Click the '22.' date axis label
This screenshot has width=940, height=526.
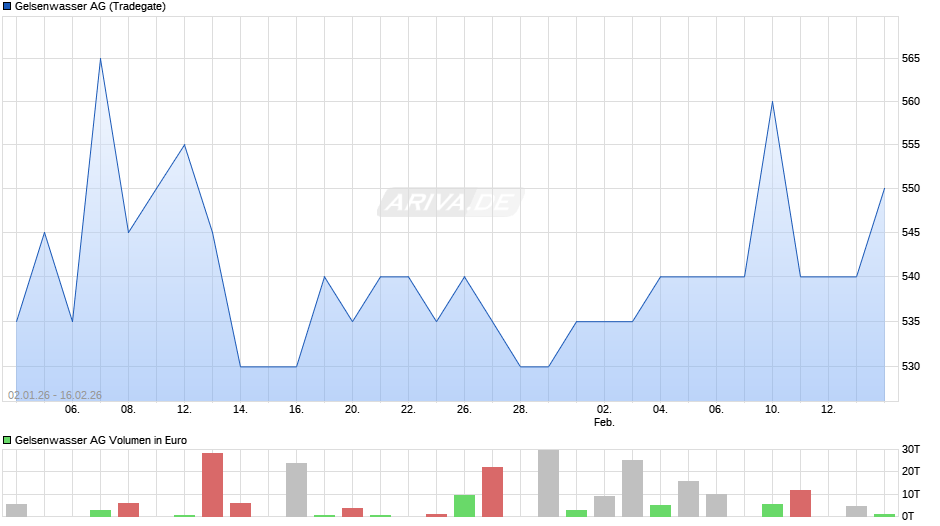click(x=408, y=410)
